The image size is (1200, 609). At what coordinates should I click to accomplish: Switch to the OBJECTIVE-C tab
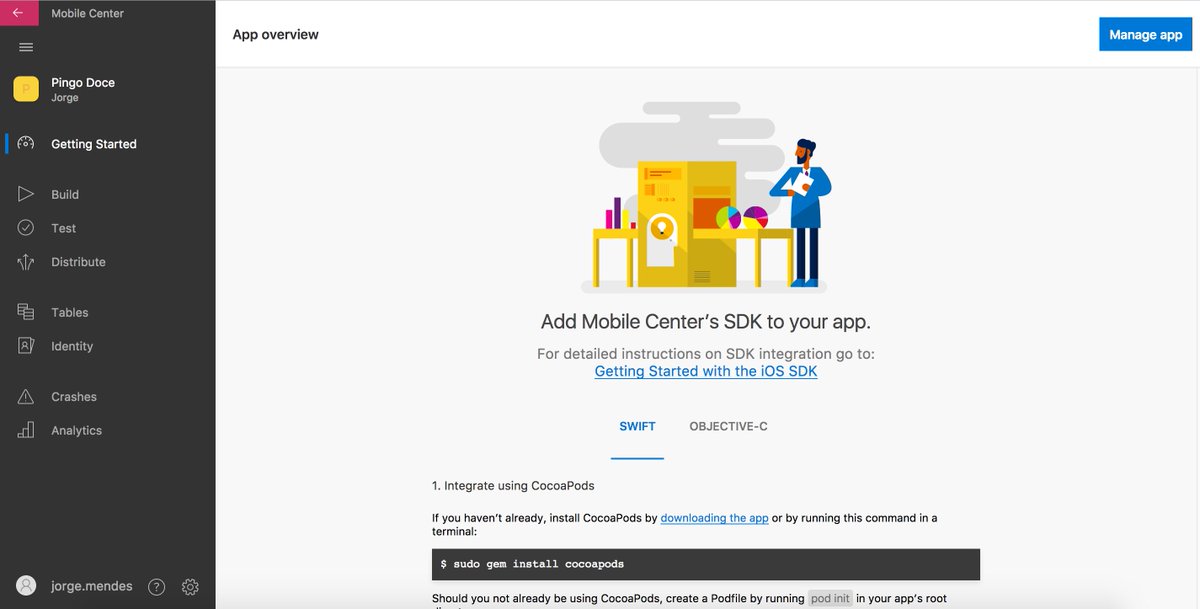point(728,427)
